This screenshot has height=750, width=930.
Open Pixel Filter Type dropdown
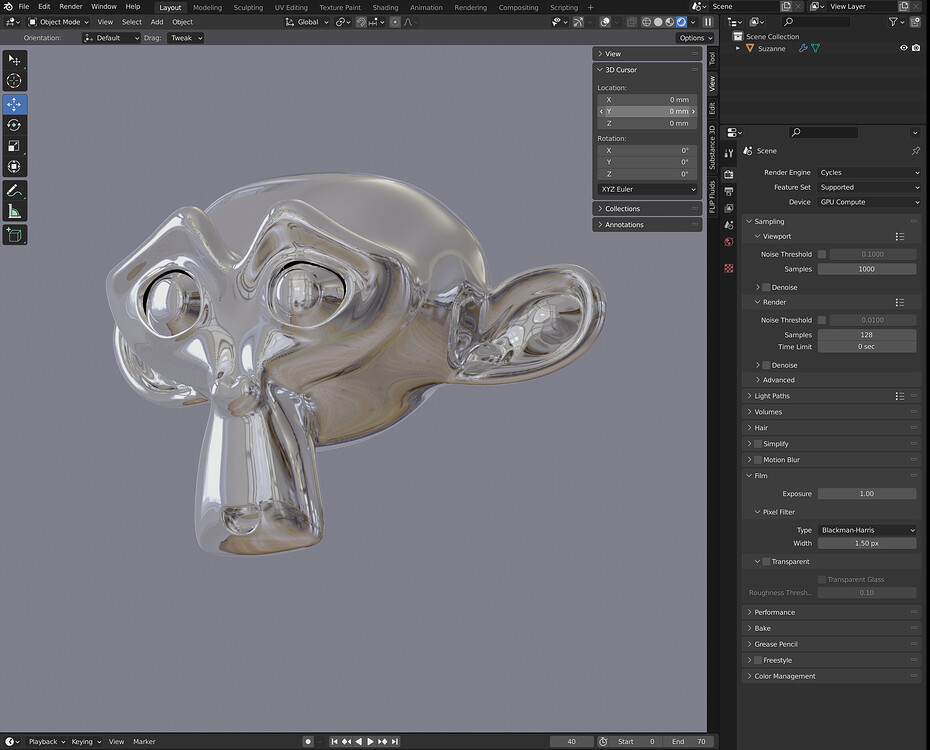point(867,530)
